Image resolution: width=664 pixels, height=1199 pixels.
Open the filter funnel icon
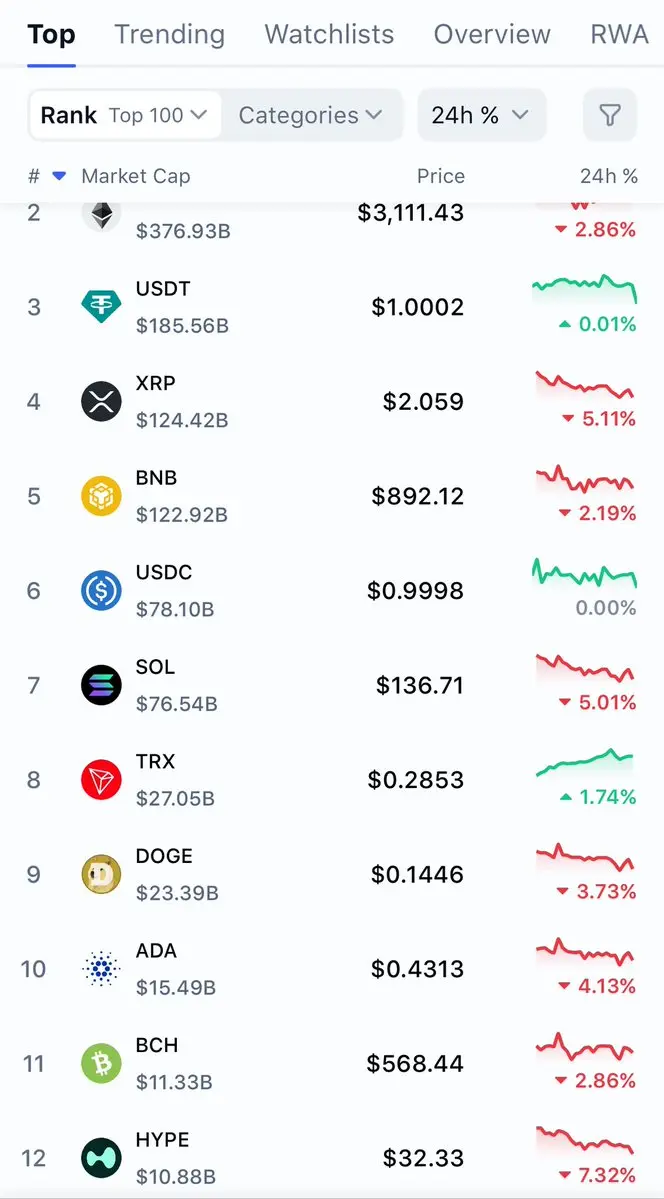coord(609,116)
